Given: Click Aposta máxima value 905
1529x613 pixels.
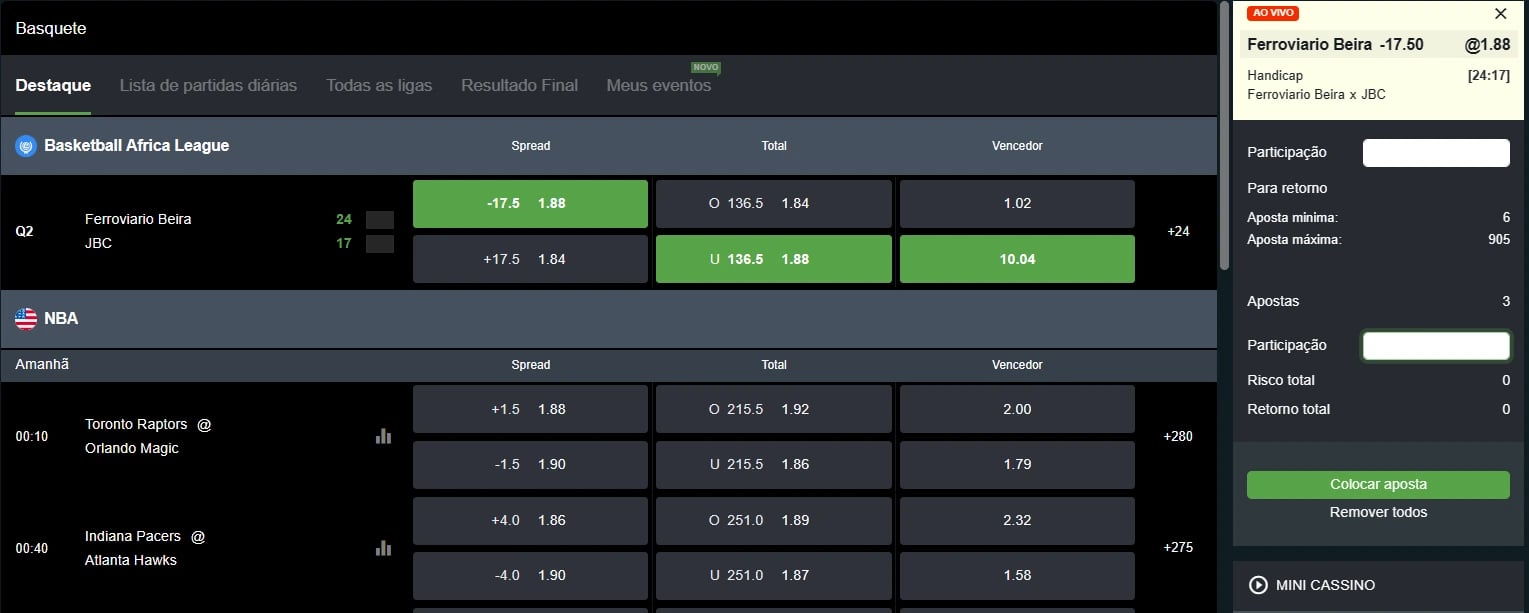Looking at the screenshot, I should click(x=1498, y=240).
